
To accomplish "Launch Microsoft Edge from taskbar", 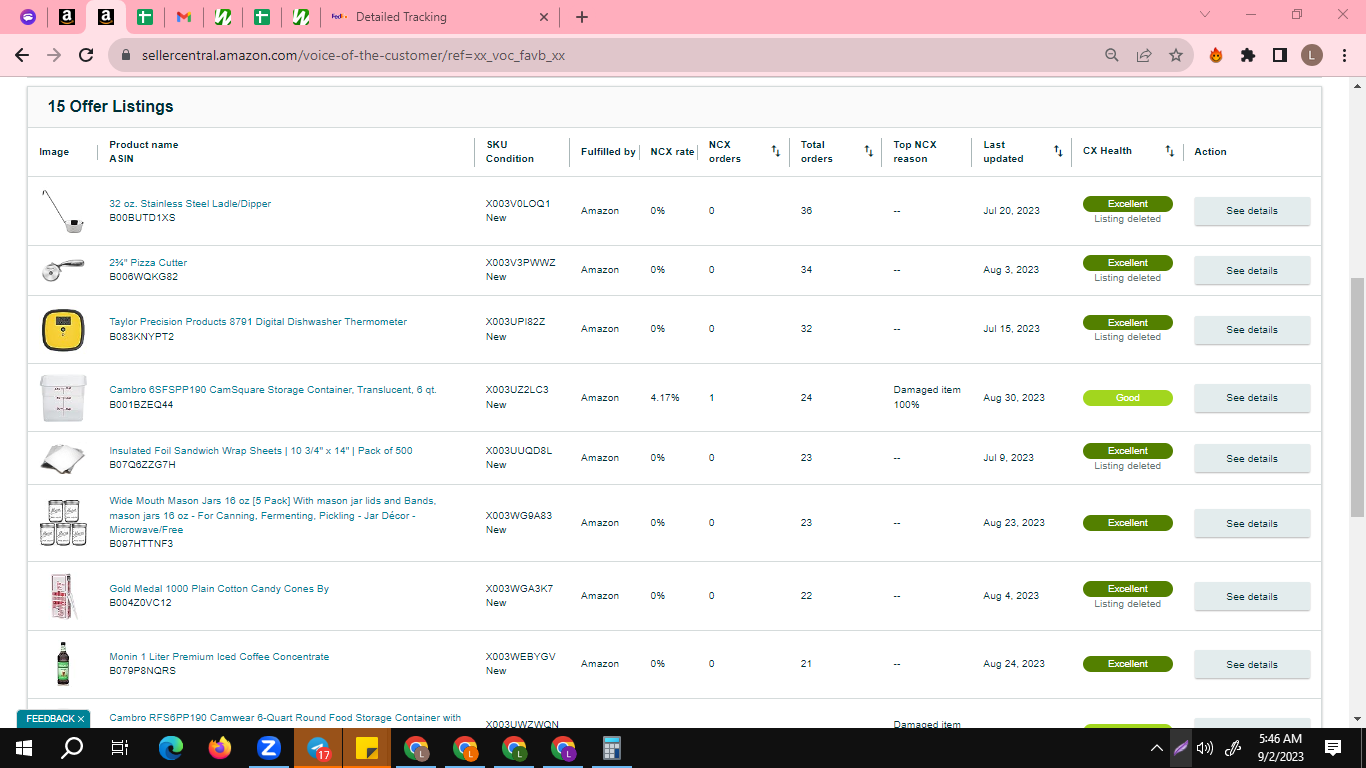I will point(171,748).
